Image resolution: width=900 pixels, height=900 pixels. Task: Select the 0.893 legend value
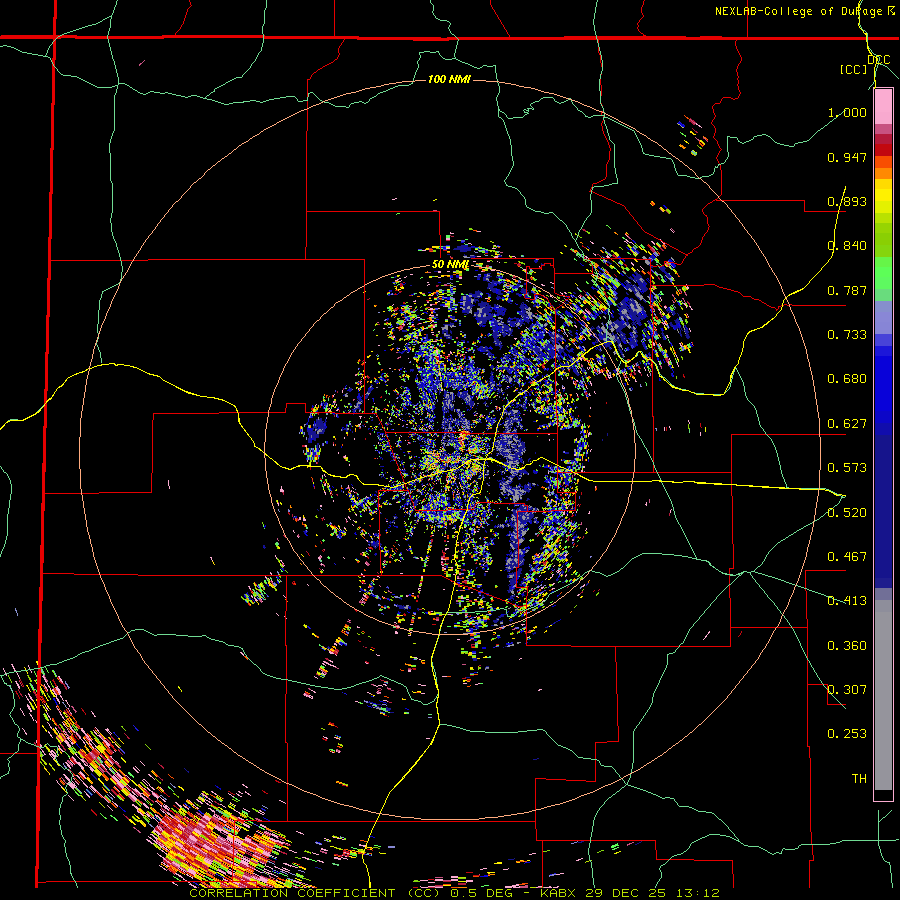coord(847,201)
